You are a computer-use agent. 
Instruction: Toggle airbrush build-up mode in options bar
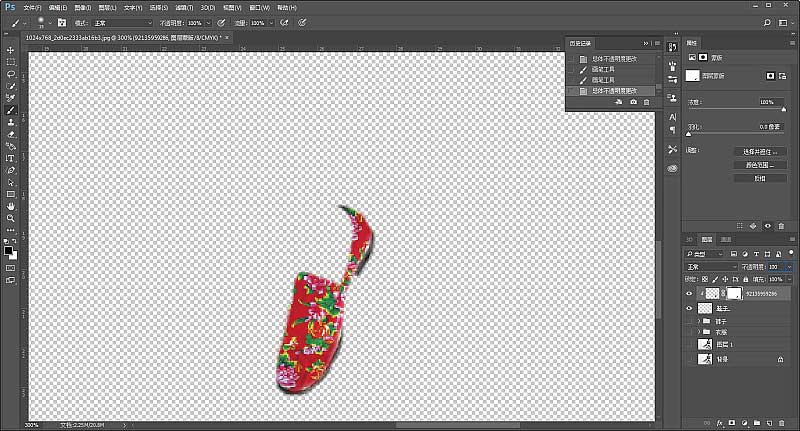pyautogui.click(x=286, y=21)
